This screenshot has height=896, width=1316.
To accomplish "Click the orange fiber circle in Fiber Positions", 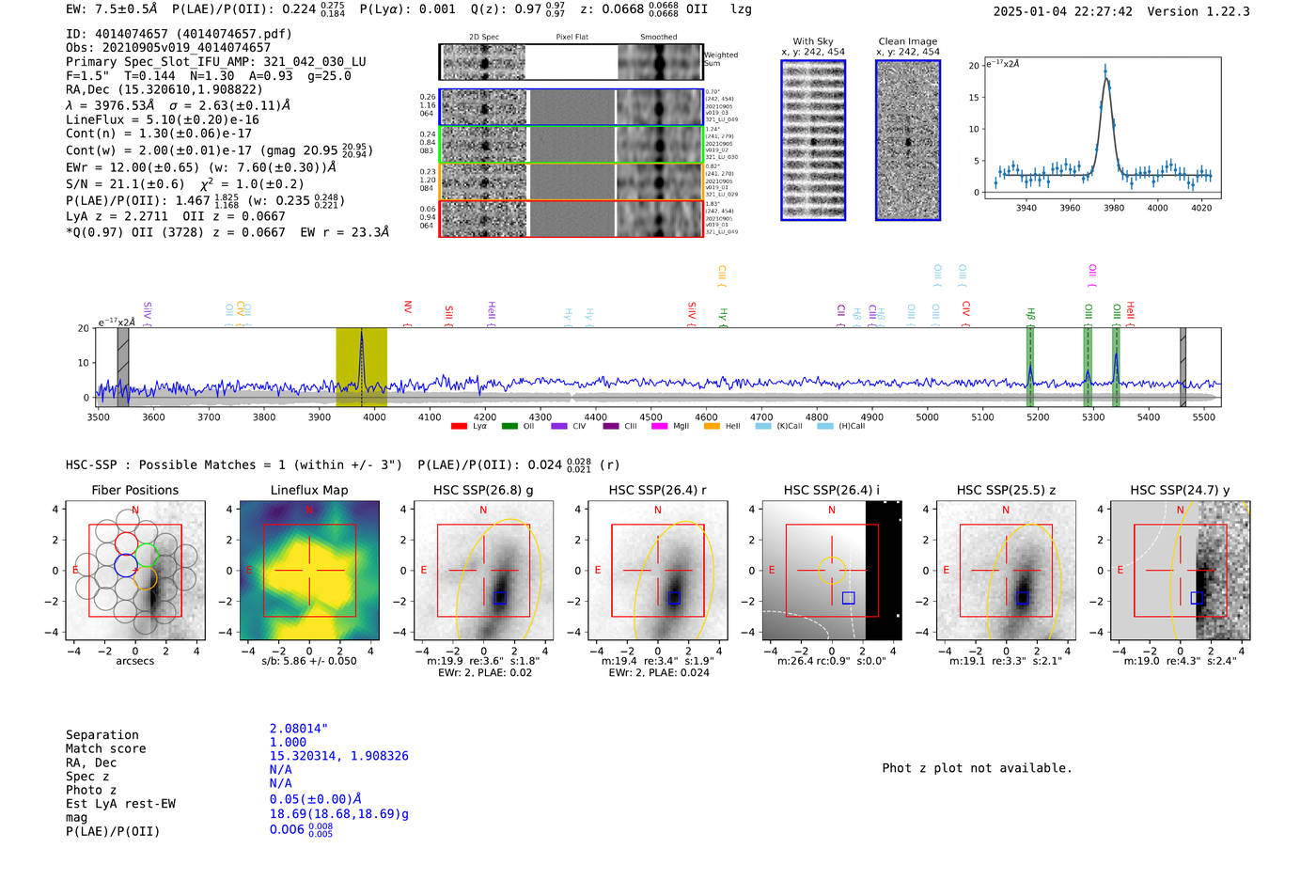I will pyautogui.click(x=146, y=577).
